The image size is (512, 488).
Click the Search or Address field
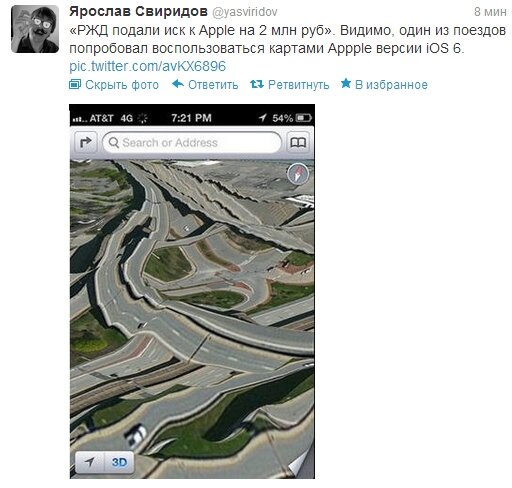[x=192, y=142]
